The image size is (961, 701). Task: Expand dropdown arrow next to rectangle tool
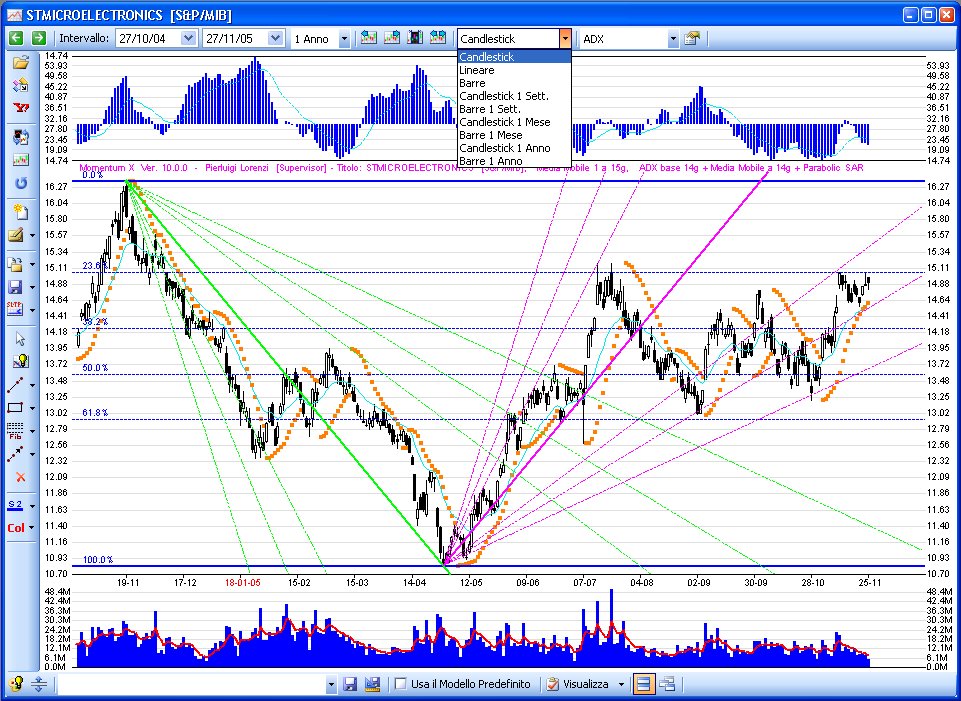tap(32, 409)
